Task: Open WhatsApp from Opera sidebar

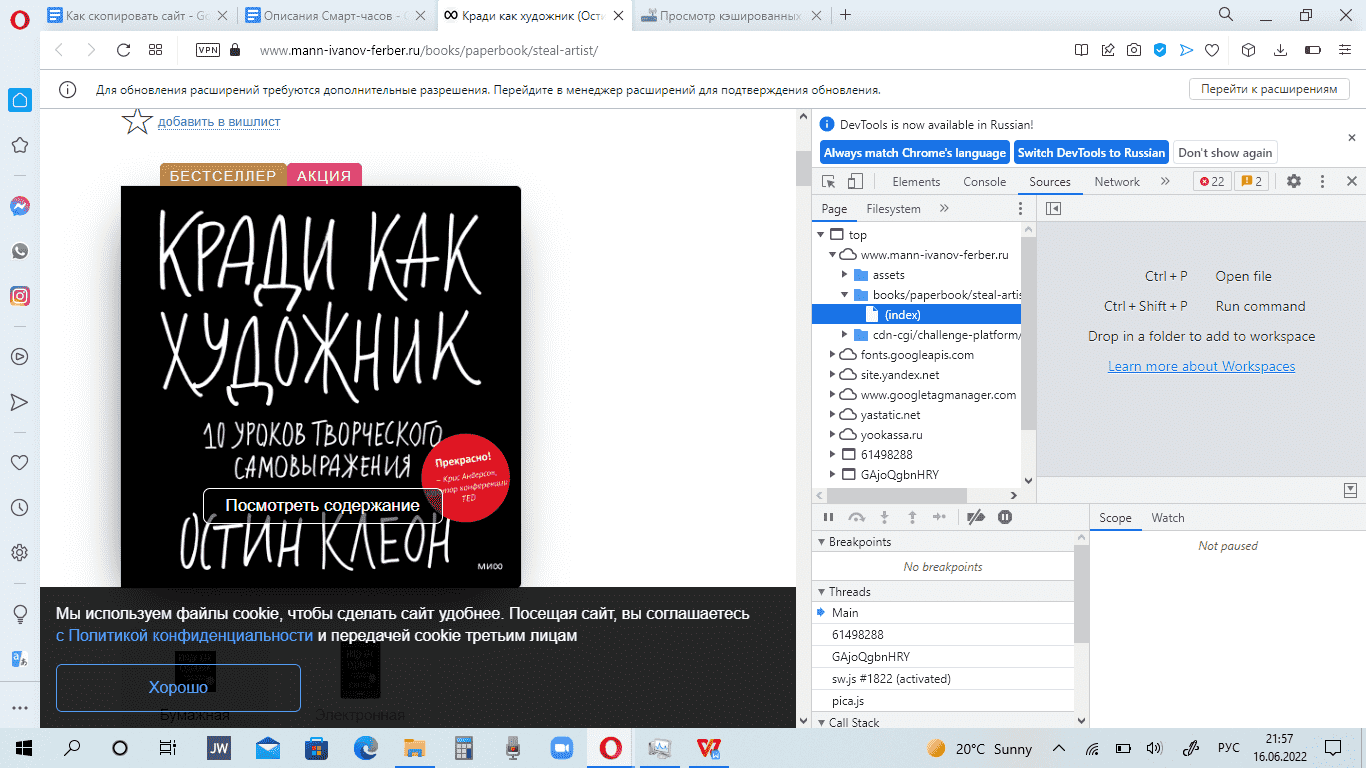Action: (19, 251)
